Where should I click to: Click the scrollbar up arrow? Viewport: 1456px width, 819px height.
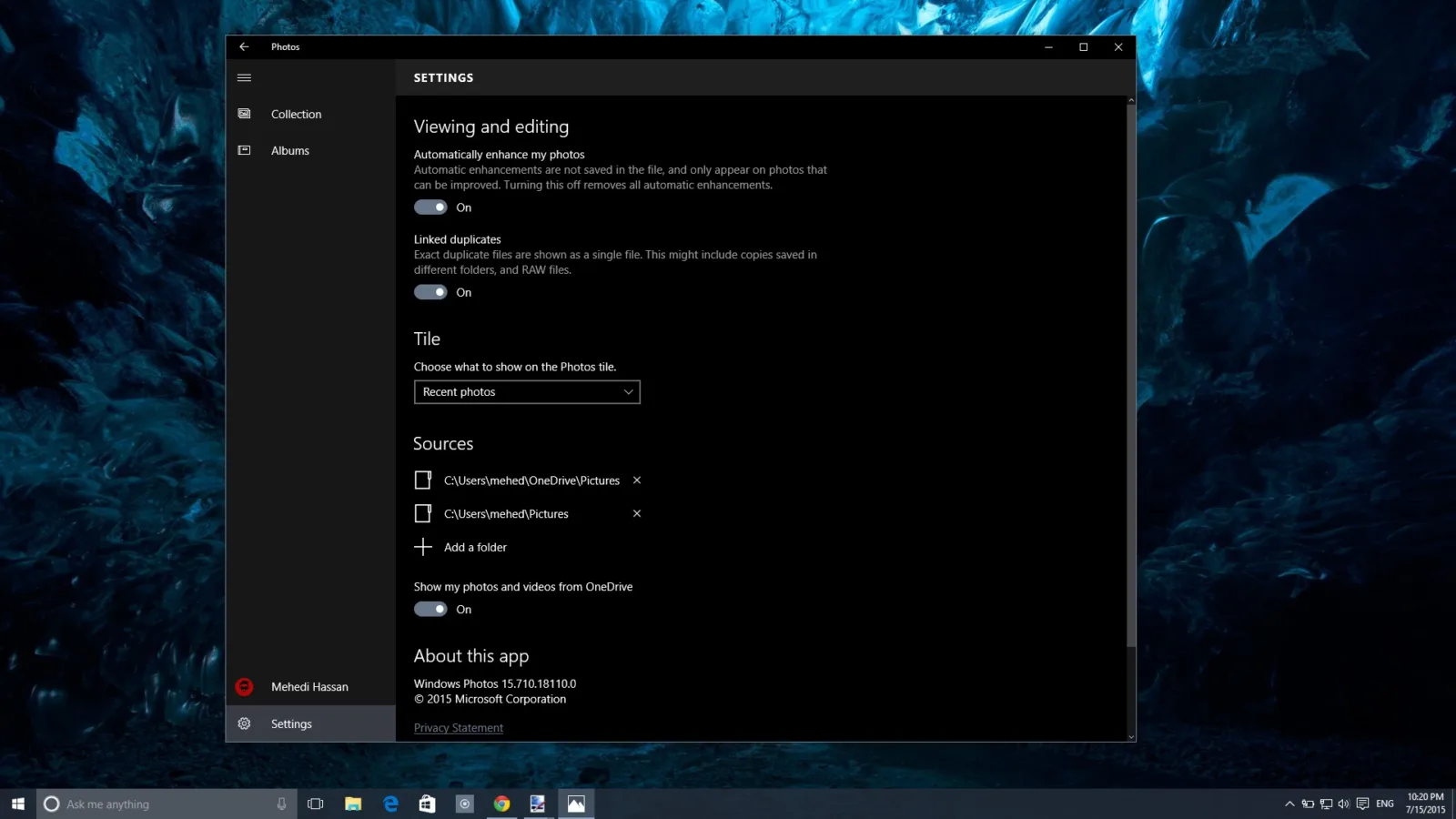coord(1131,100)
